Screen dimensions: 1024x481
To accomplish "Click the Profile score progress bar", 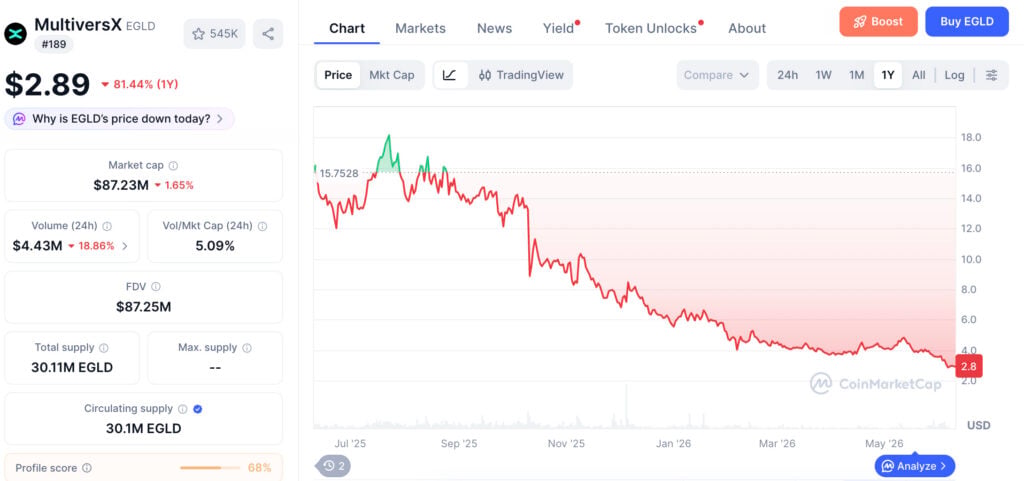I will pyautogui.click(x=210, y=468).
